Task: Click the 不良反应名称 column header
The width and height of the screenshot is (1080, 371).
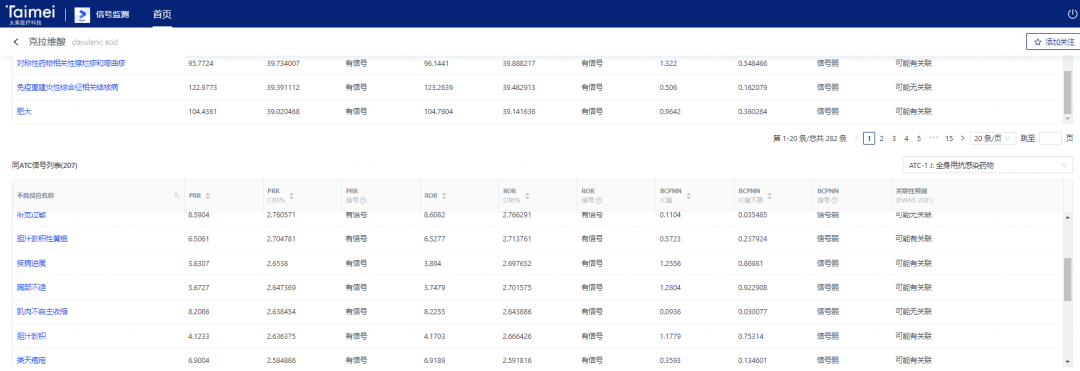Action: point(36,196)
